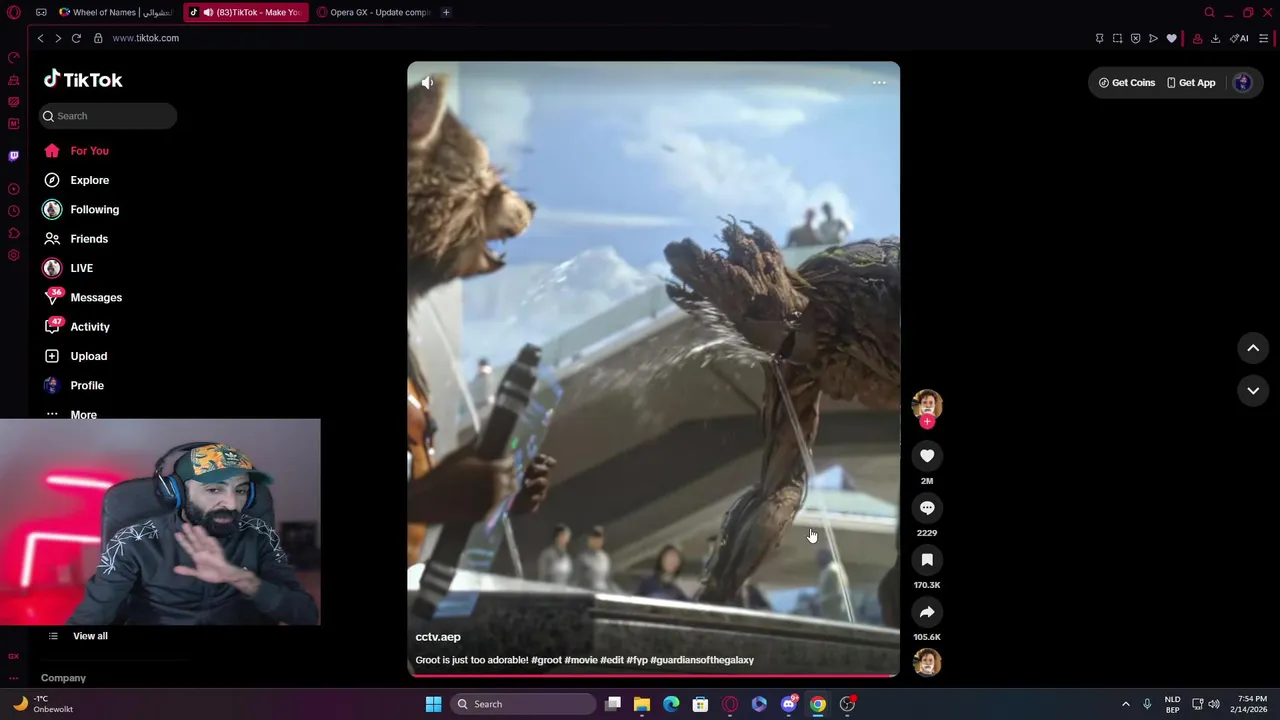Open the Profile page
The height and width of the screenshot is (720, 1280).
74,386
